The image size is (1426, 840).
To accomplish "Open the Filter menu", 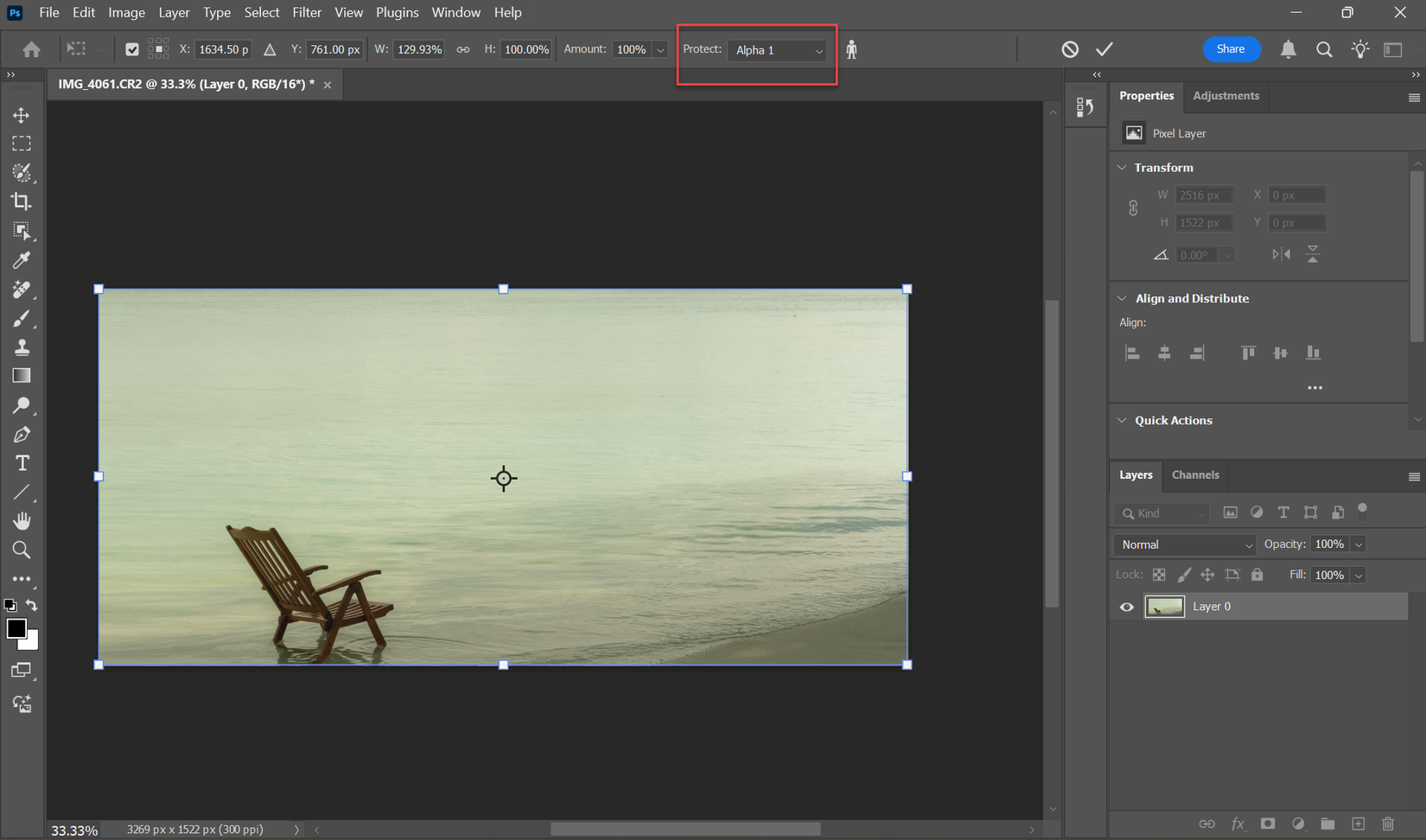I will point(307,12).
